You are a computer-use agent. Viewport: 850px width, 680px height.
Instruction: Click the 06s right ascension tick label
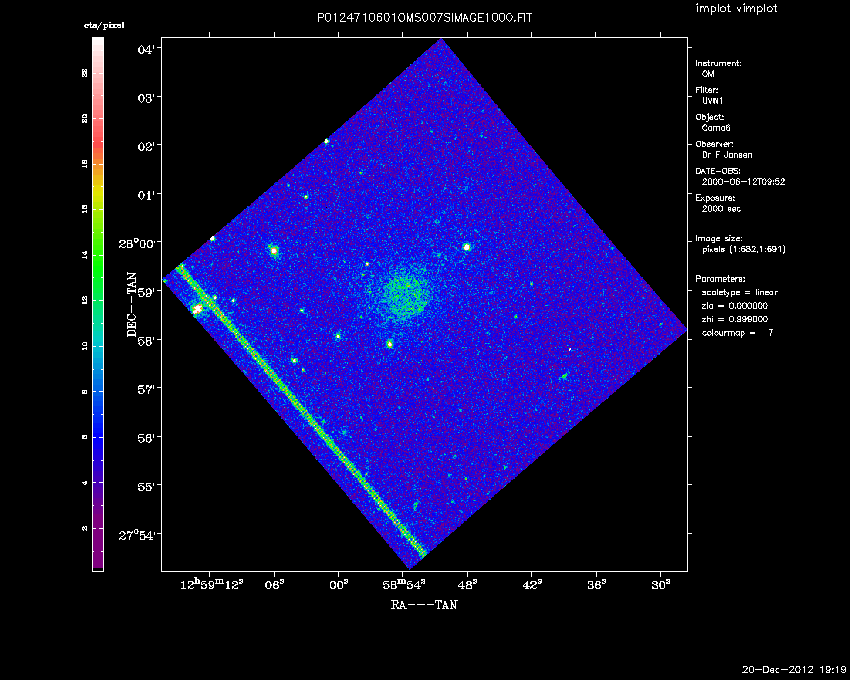[x=274, y=585]
